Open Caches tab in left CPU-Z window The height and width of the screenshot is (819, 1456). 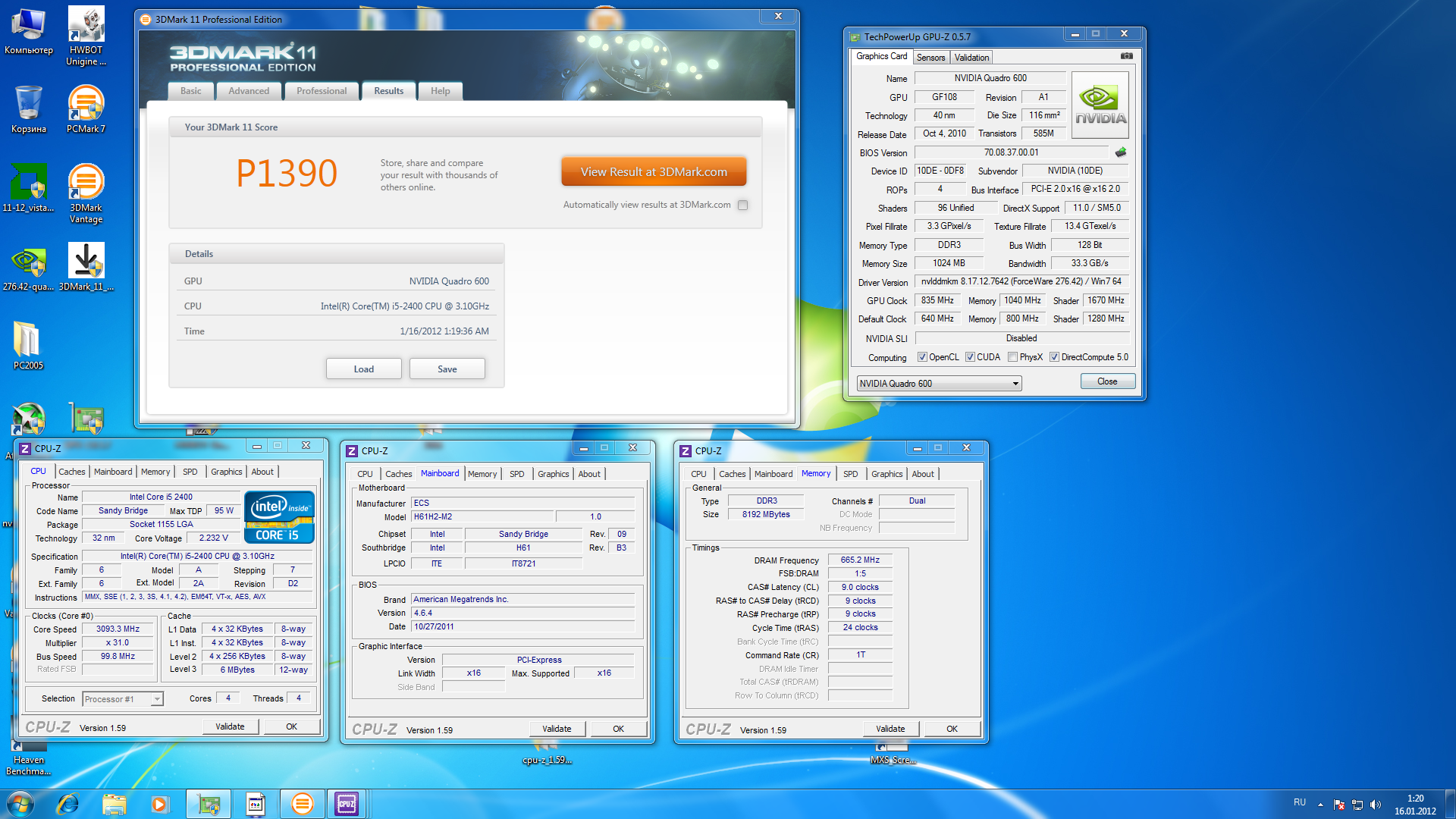click(72, 472)
